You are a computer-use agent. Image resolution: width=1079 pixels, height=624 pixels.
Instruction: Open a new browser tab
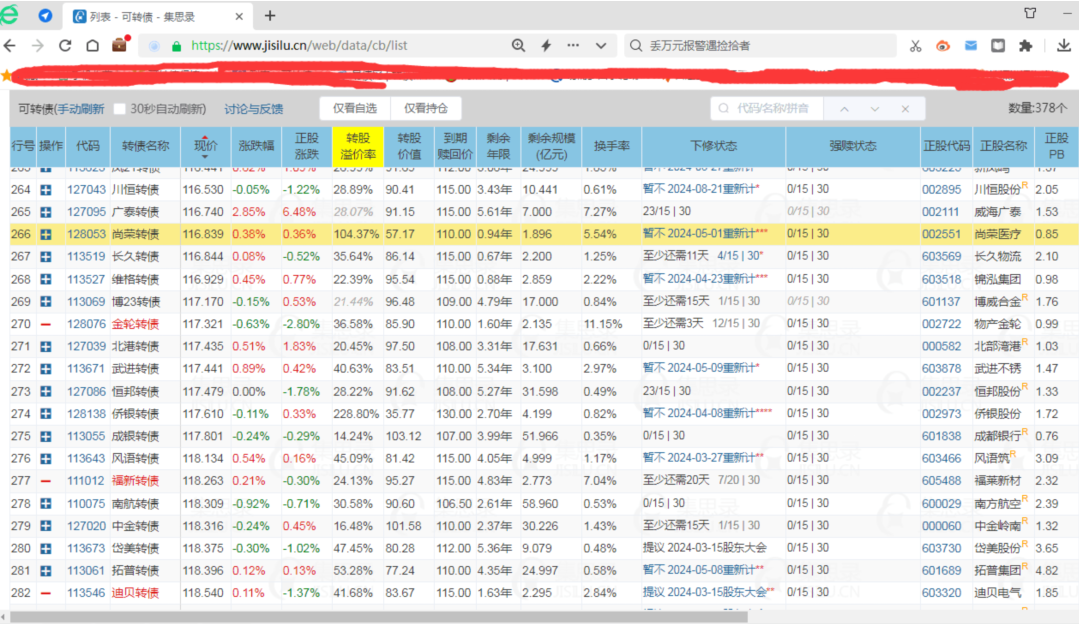[x=270, y=15]
